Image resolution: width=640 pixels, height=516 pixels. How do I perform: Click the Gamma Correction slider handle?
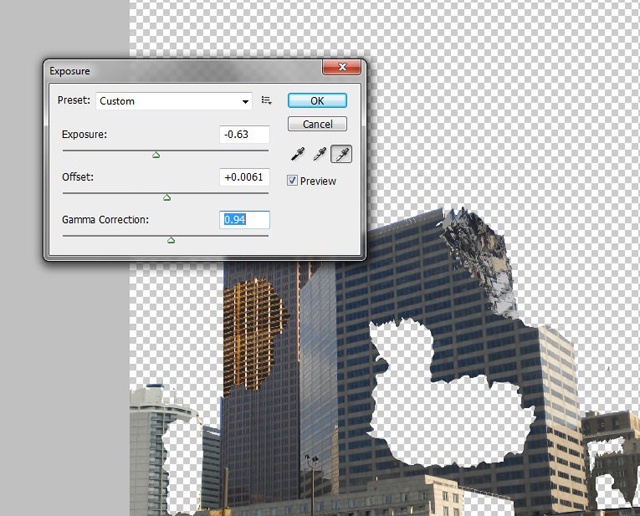[171, 240]
